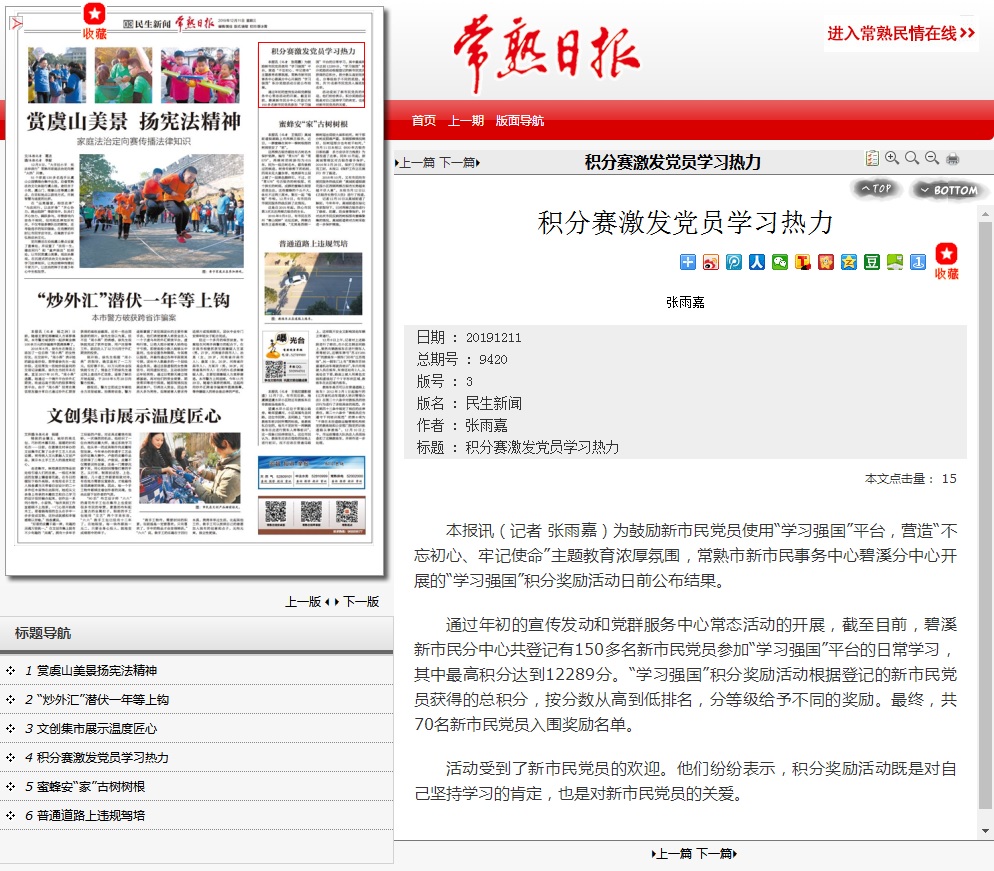Click the section name 民生新闻 in article info
The image size is (994, 871).
coord(493,404)
